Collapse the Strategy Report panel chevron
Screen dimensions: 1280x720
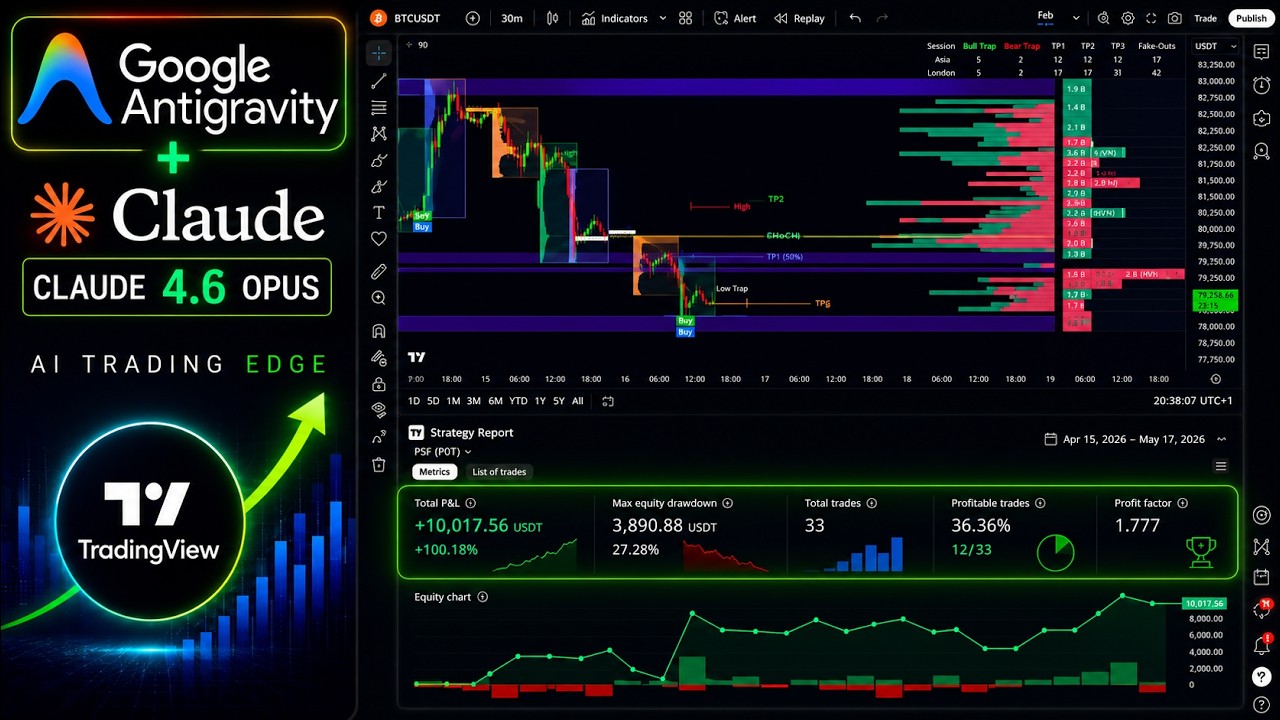(1221, 439)
